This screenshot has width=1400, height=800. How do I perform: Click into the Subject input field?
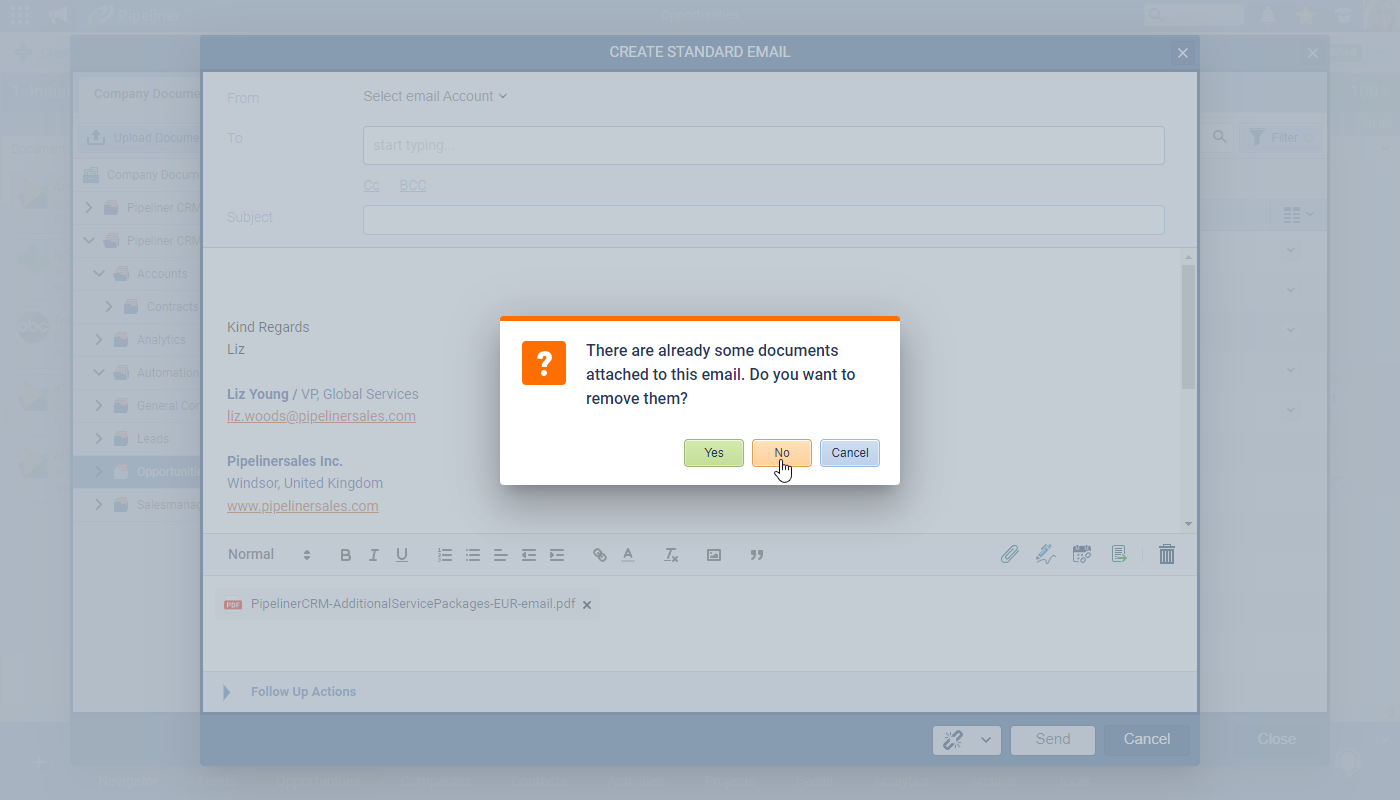point(763,220)
